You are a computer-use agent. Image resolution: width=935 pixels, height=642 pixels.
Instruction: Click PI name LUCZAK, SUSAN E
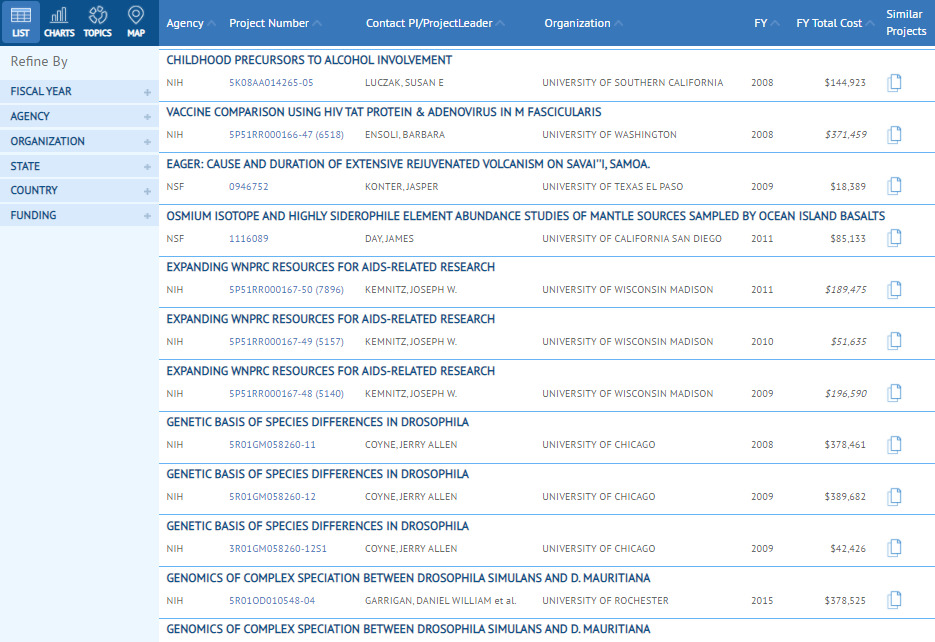click(404, 83)
